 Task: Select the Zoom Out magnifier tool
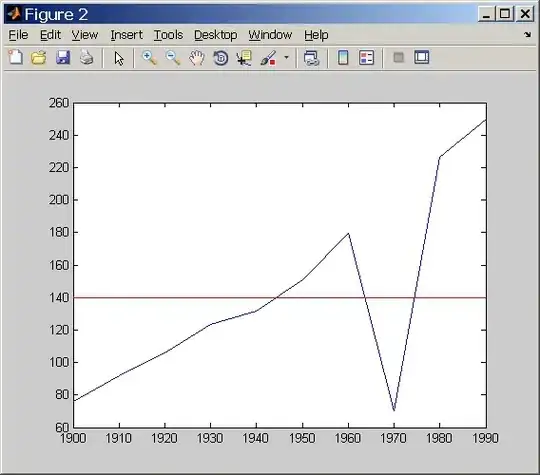[173, 58]
